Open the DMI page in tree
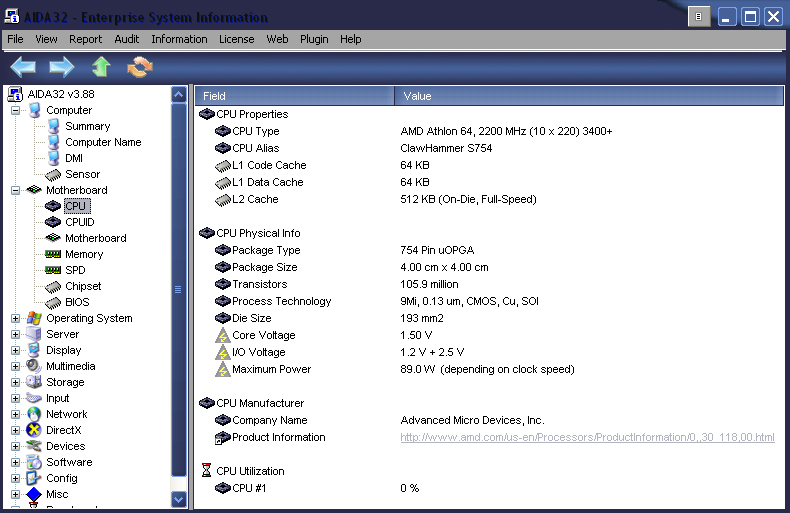The image size is (790, 513). pyautogui.click(x=74, y=158)
